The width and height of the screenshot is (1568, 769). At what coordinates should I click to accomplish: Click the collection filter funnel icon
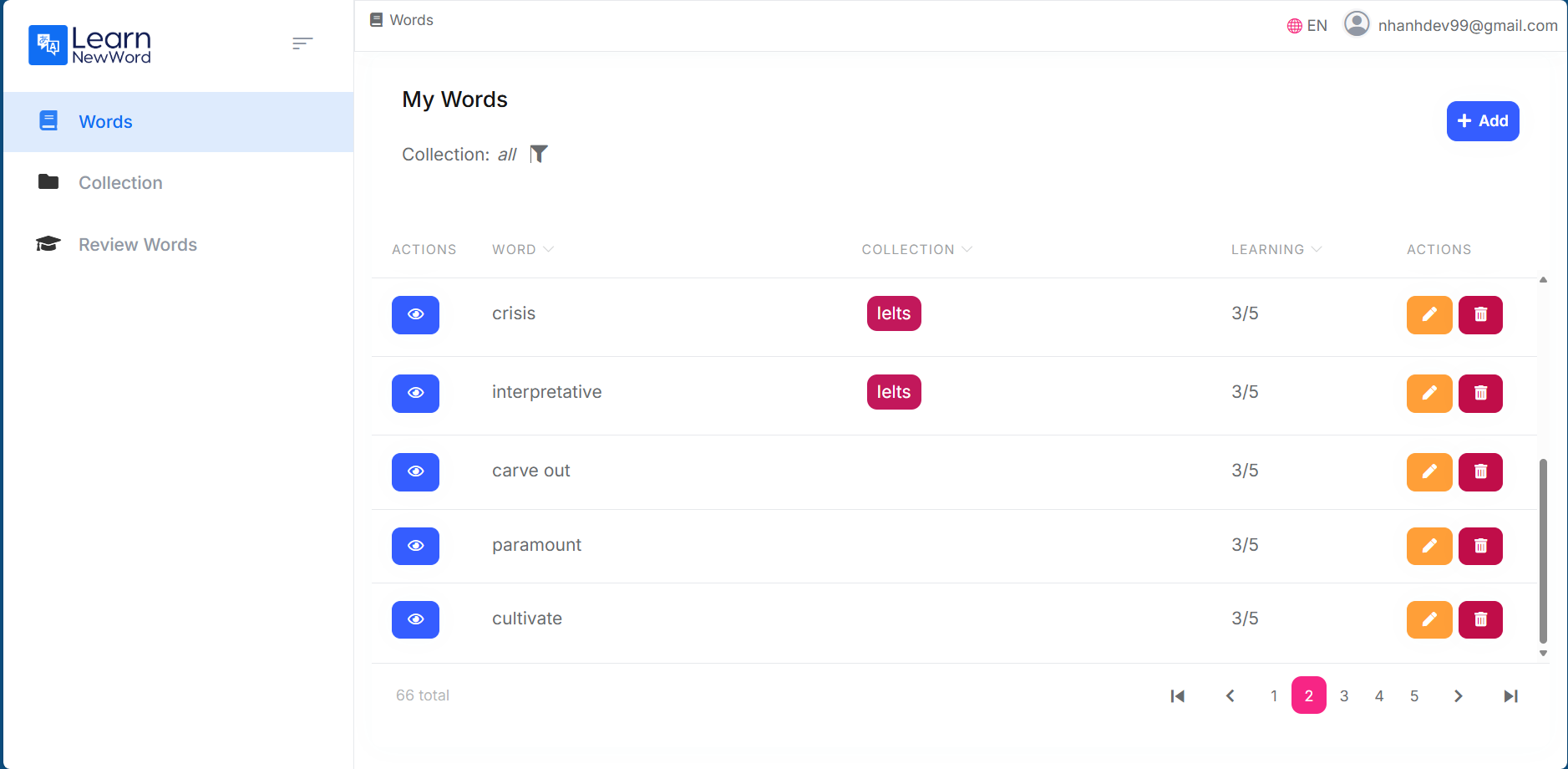pyautogui.click(x=539, y=154)
